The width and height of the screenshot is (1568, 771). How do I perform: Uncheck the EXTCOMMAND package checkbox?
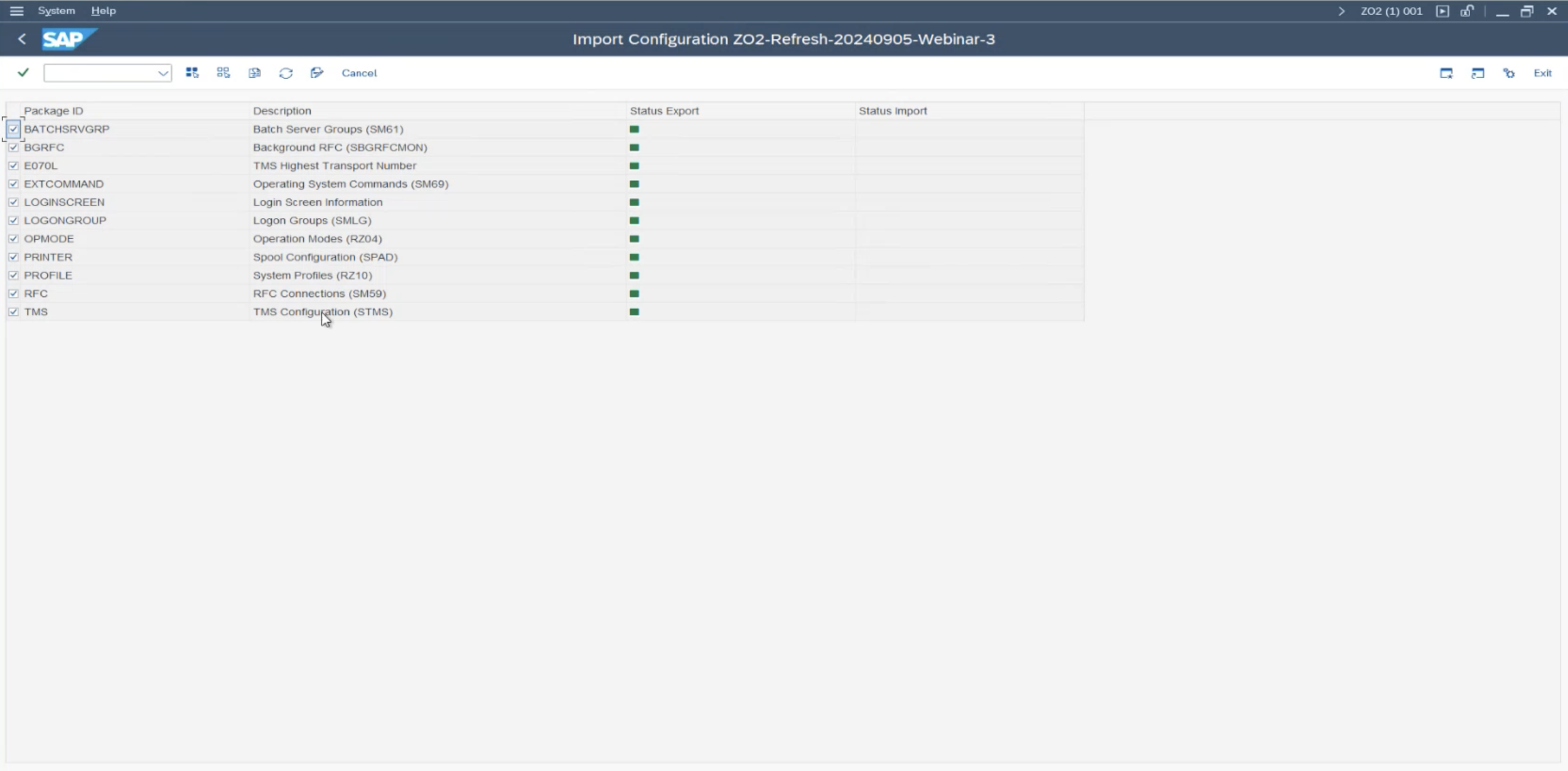(x=13, y=183)
